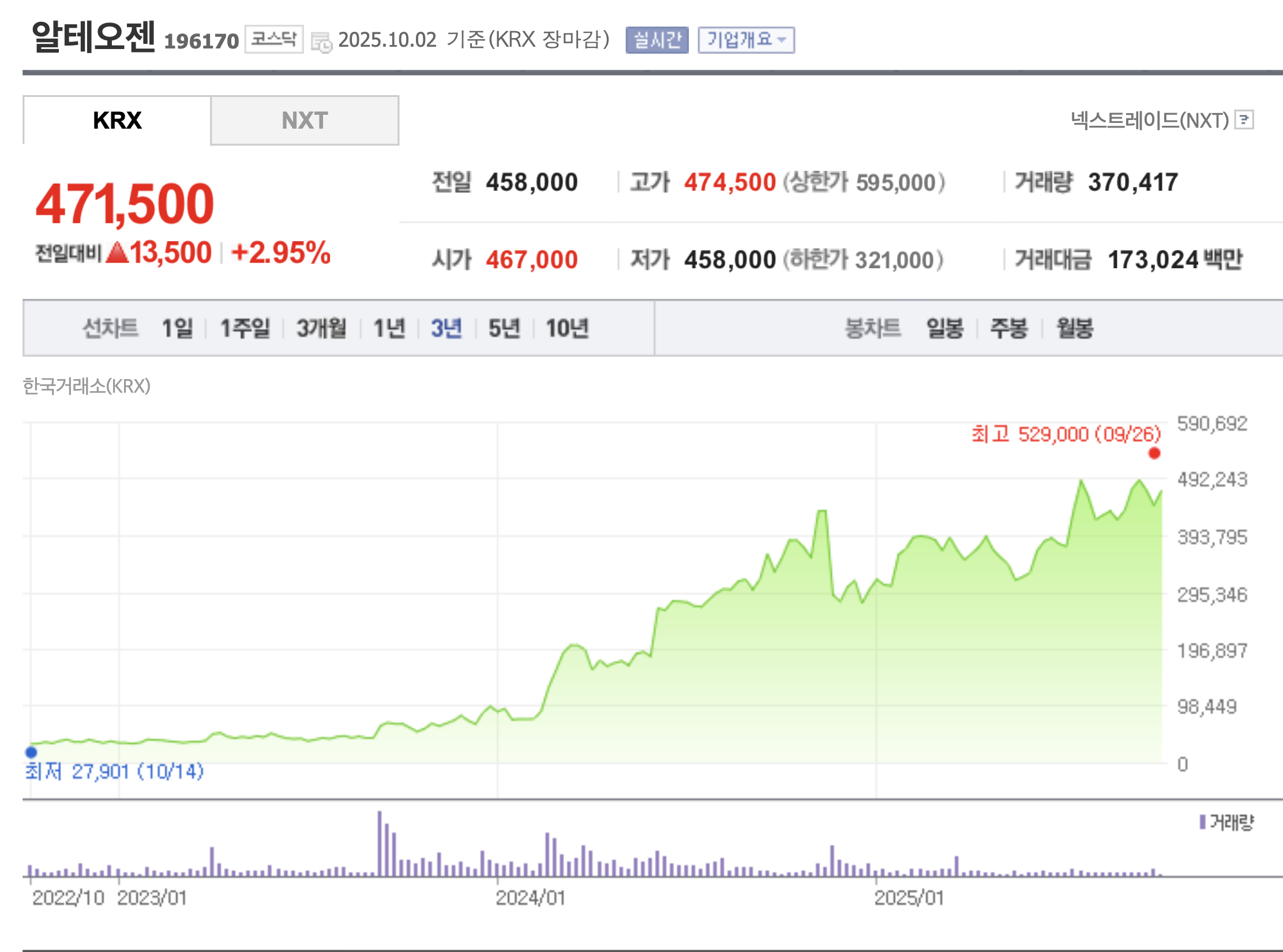
Task: Show the monthly candle chart (월봉)
Action: (1075, 328)
